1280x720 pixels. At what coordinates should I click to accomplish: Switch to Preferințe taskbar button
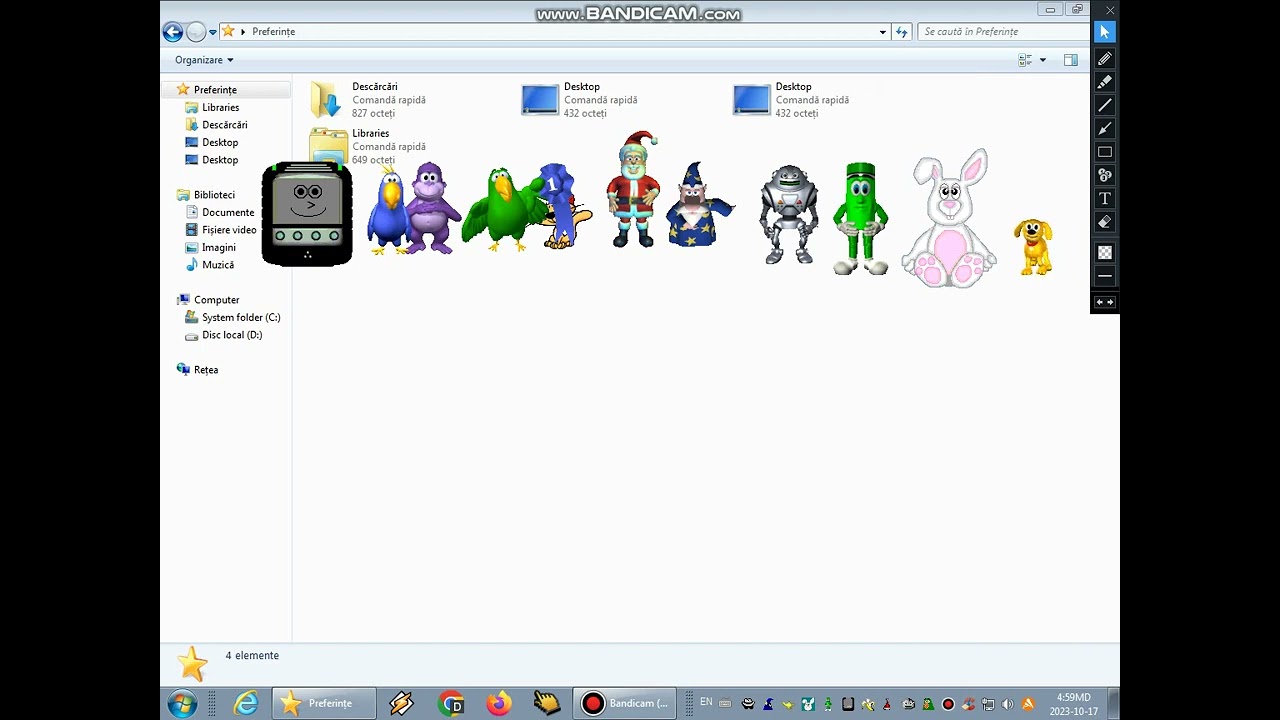(324, 704)
